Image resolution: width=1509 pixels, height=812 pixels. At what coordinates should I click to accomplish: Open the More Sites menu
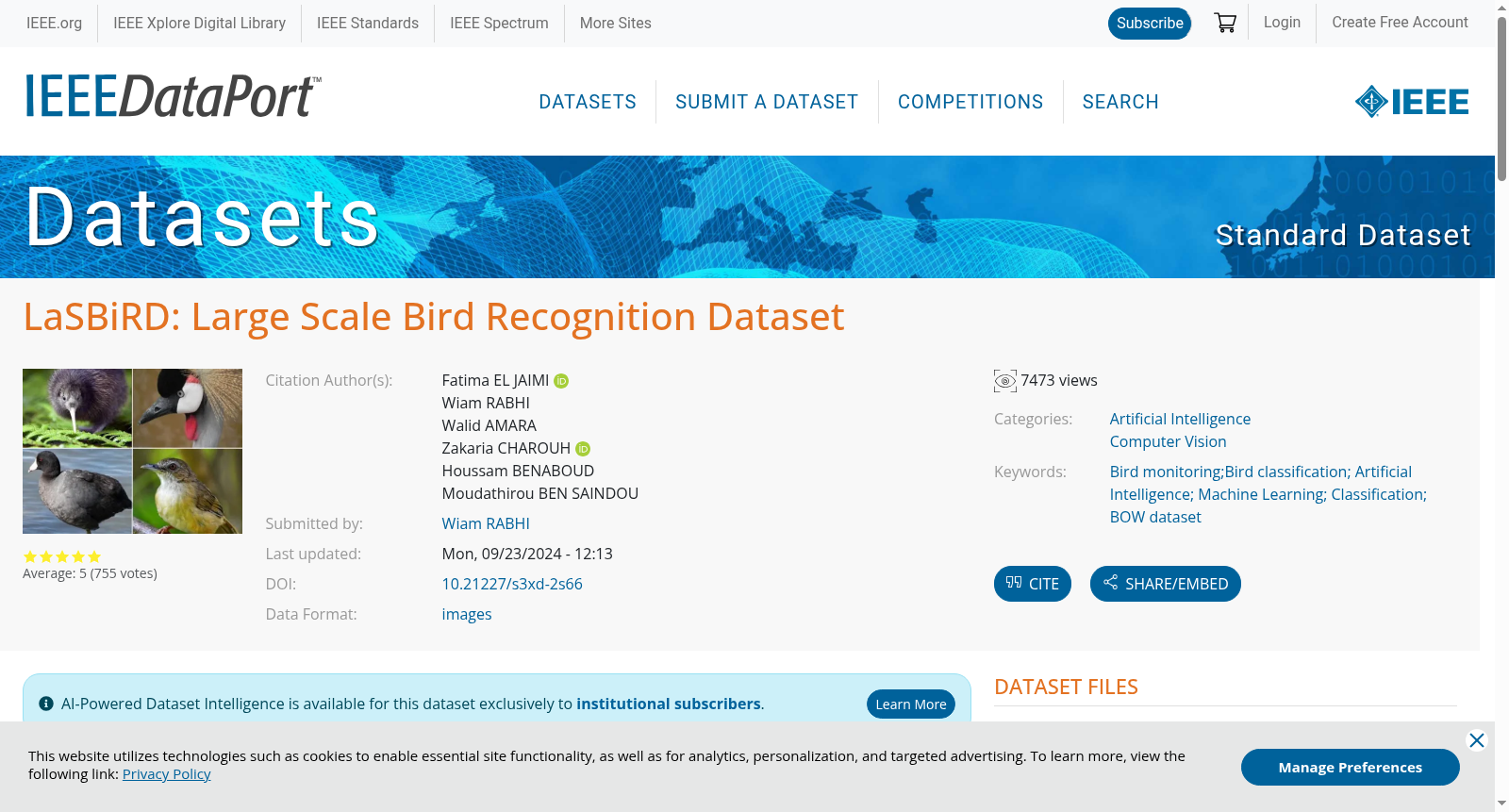[x=615, y=23]
